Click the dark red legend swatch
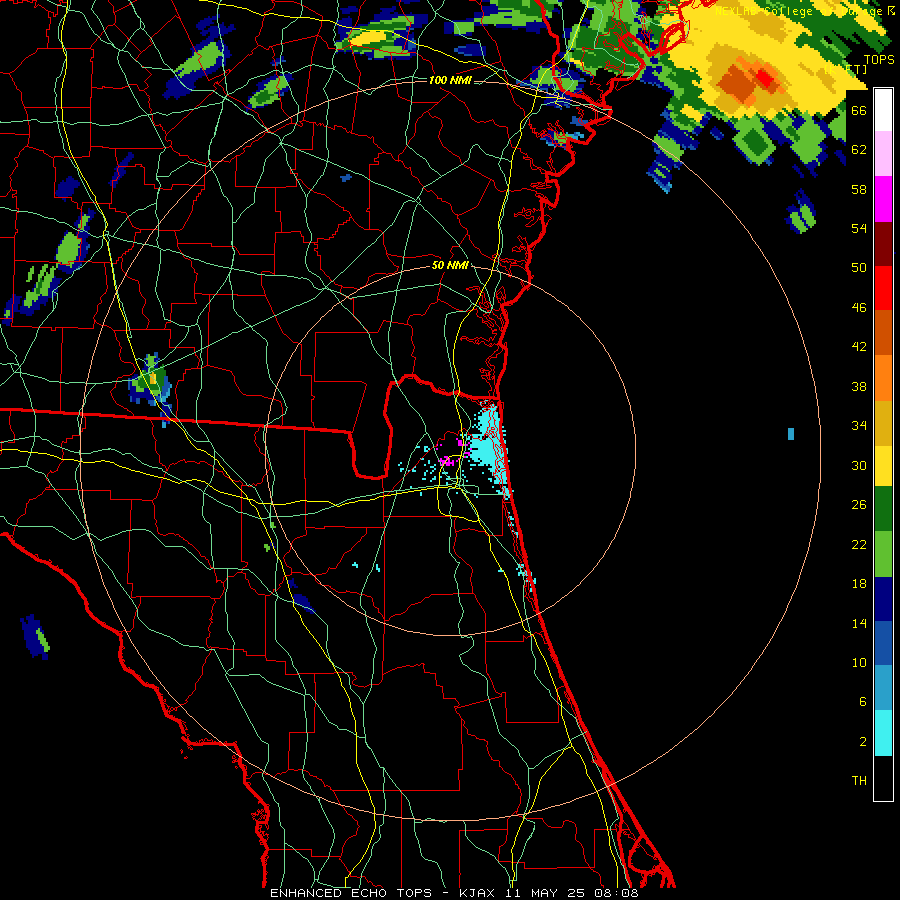Image resolution: width=900 pixels, height=900 pixels. [x=883, y=243]
